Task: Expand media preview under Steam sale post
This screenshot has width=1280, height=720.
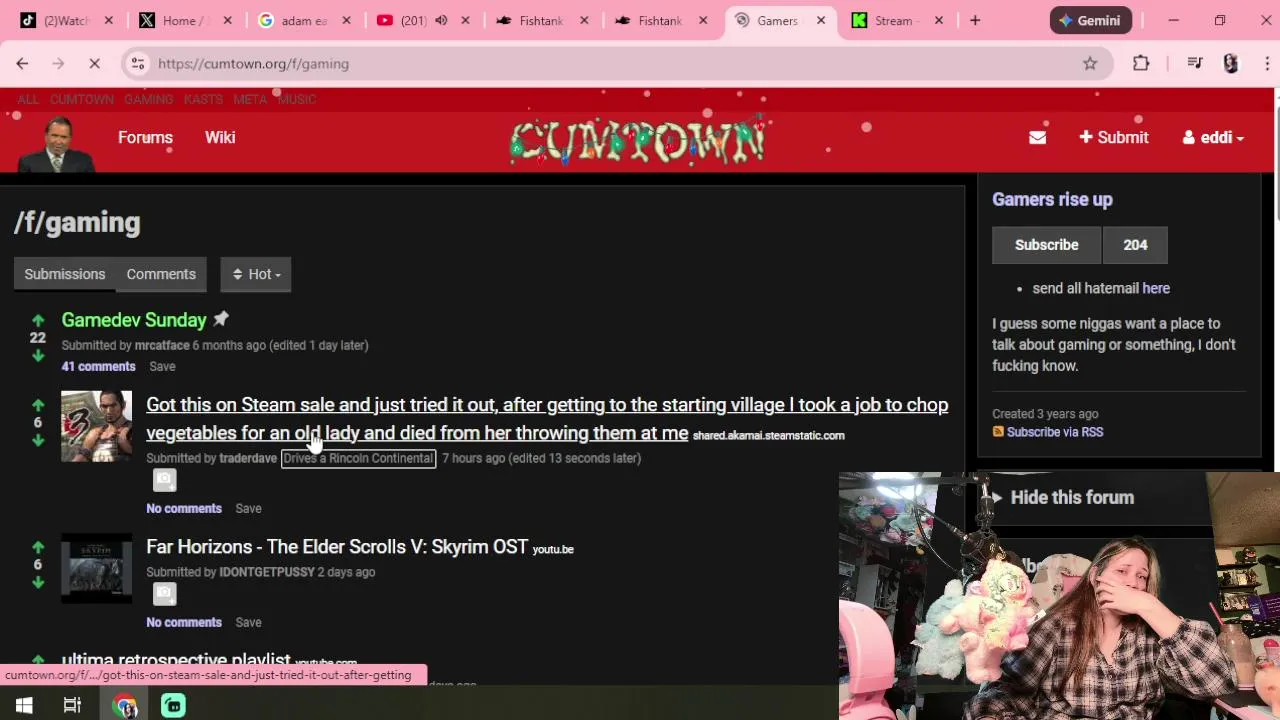Action: pyautogui.click(x=164, y=481)
